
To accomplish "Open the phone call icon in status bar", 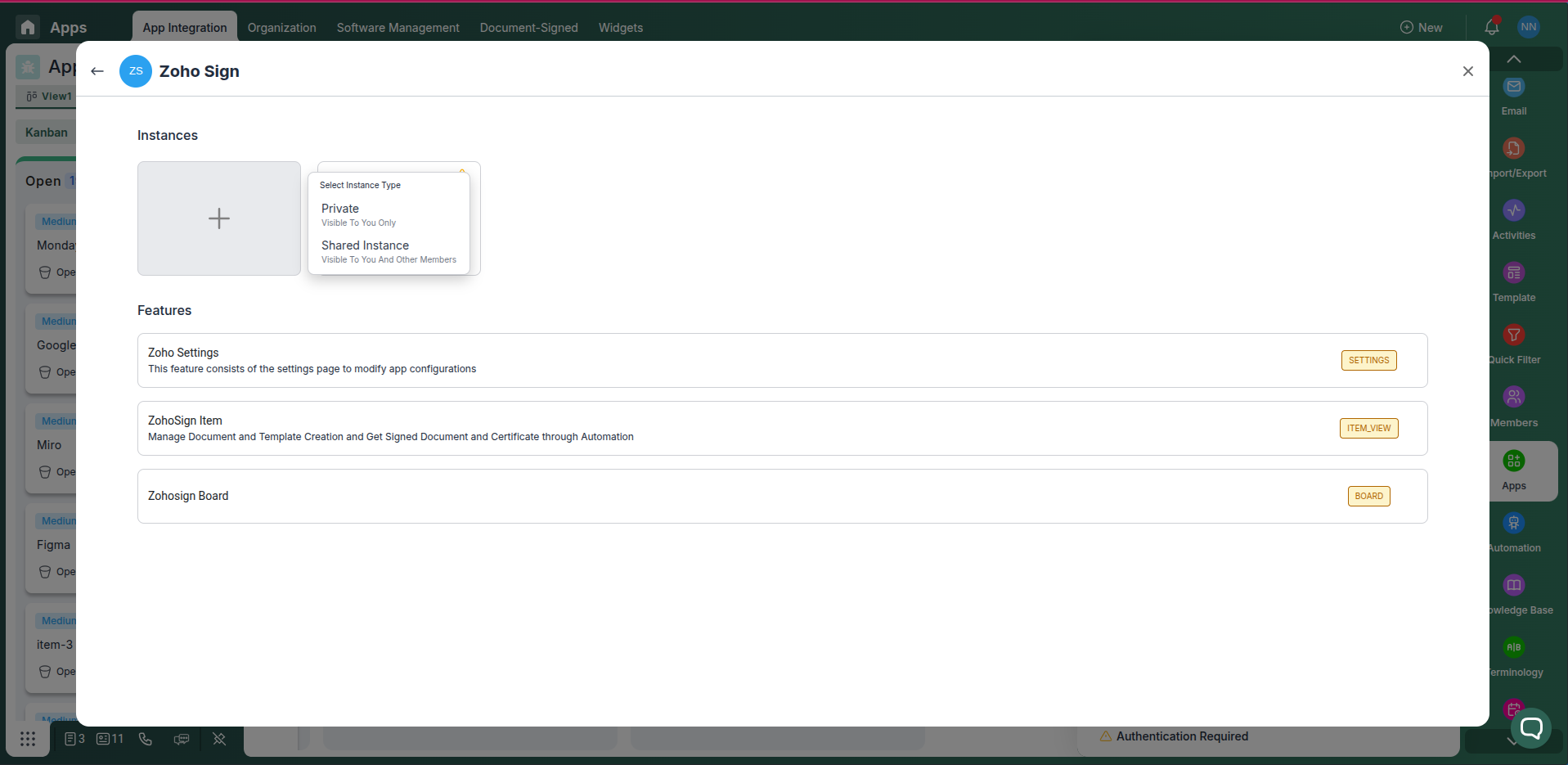I will click(146, 739).
